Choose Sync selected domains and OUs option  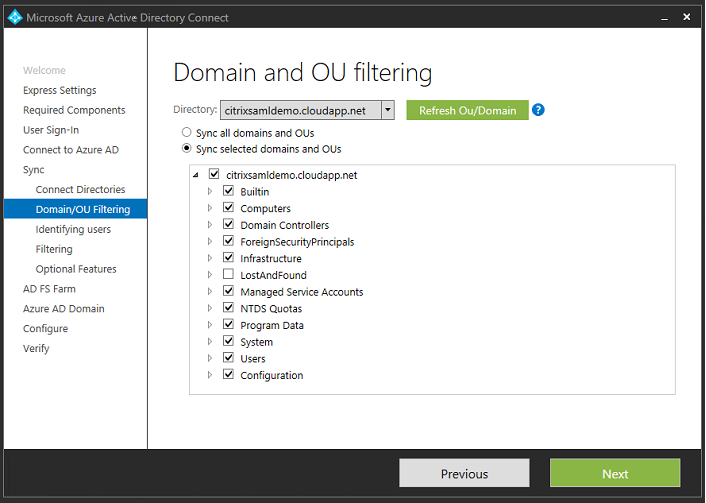186,149
